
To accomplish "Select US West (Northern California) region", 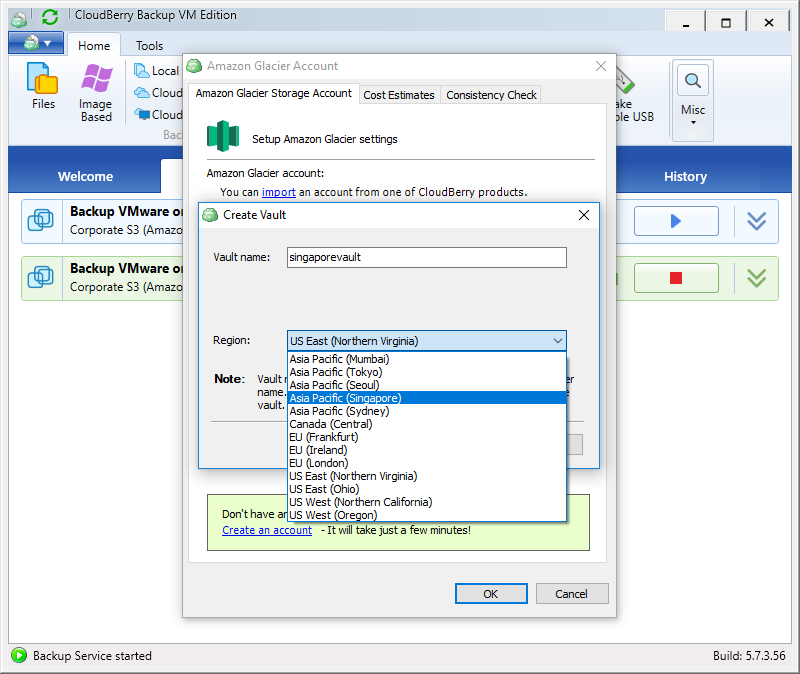I will point(427,502).
